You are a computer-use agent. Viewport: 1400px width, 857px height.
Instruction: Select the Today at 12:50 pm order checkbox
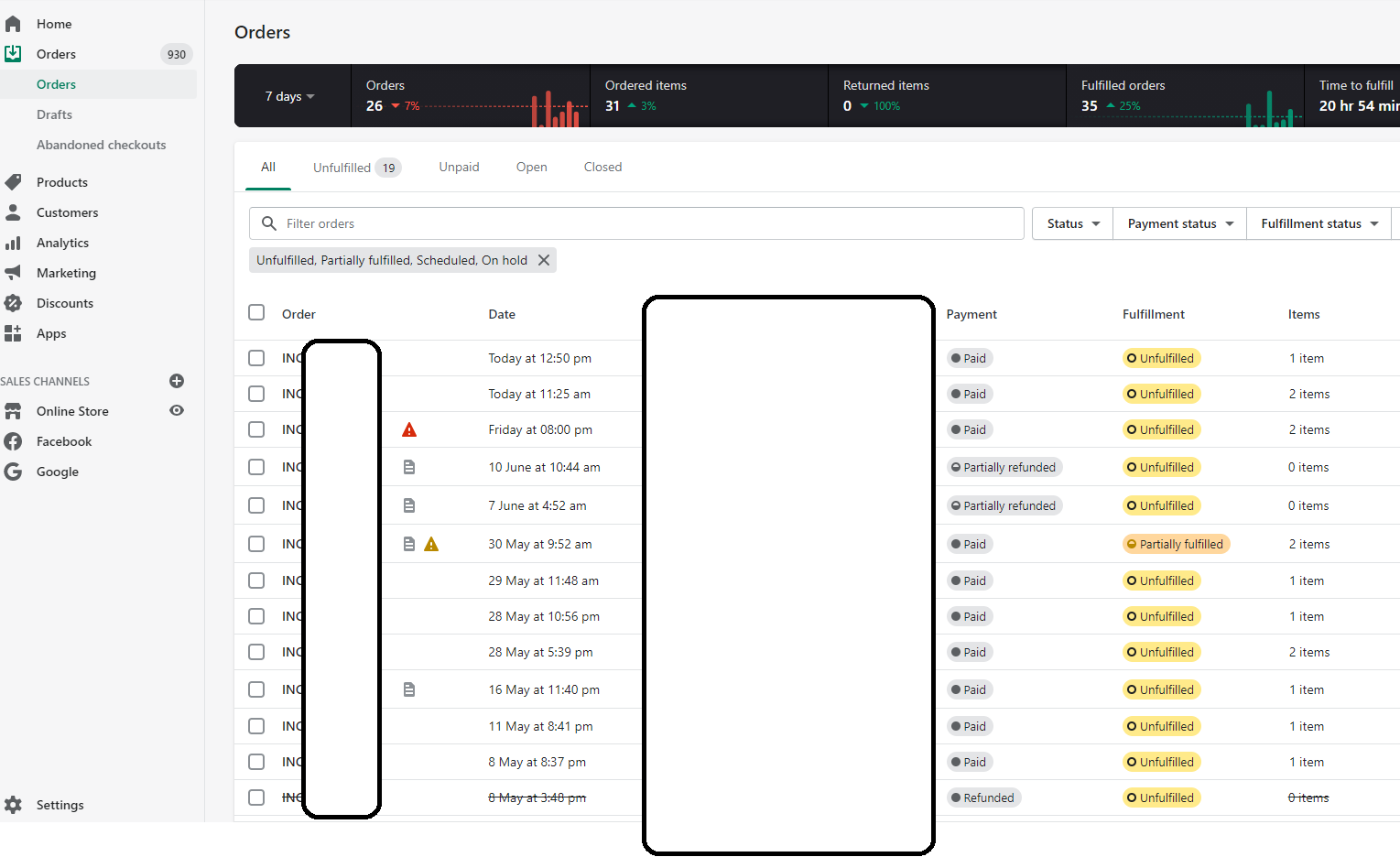click(256, 358)
